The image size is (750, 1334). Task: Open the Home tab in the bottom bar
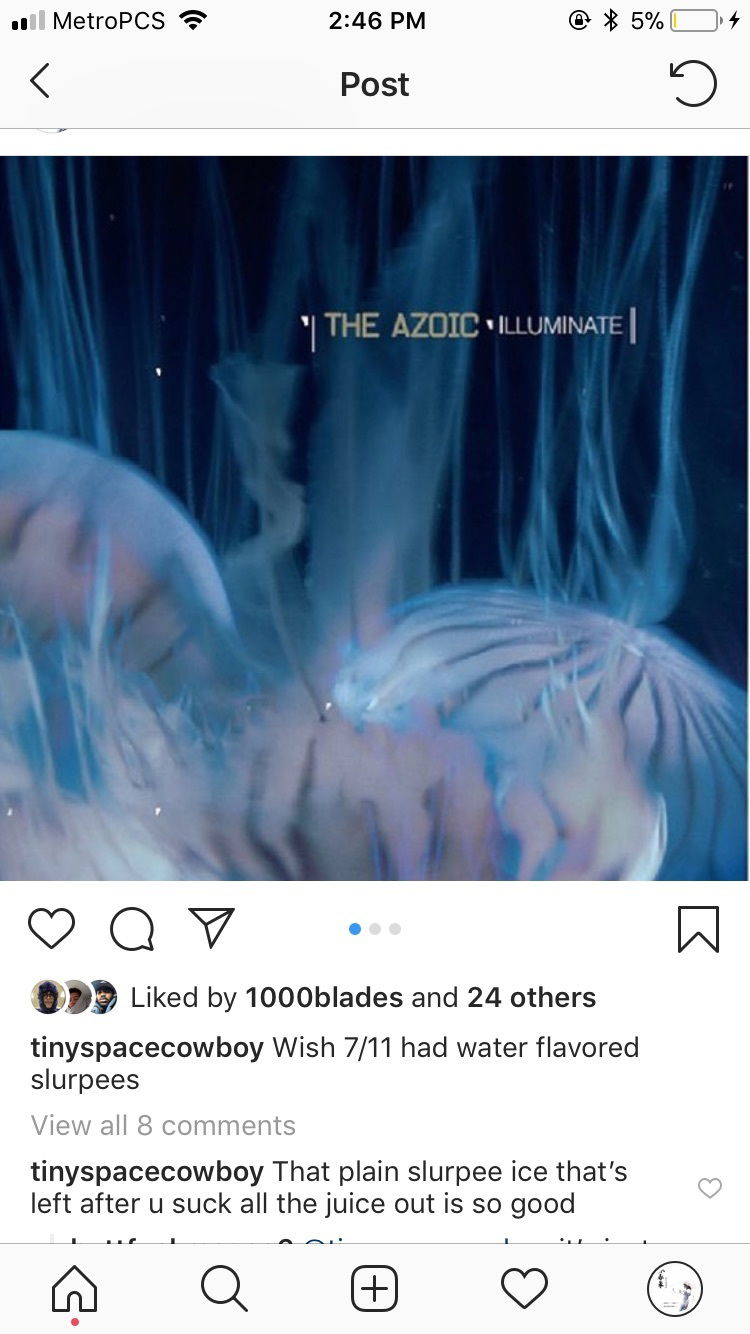75,1288
